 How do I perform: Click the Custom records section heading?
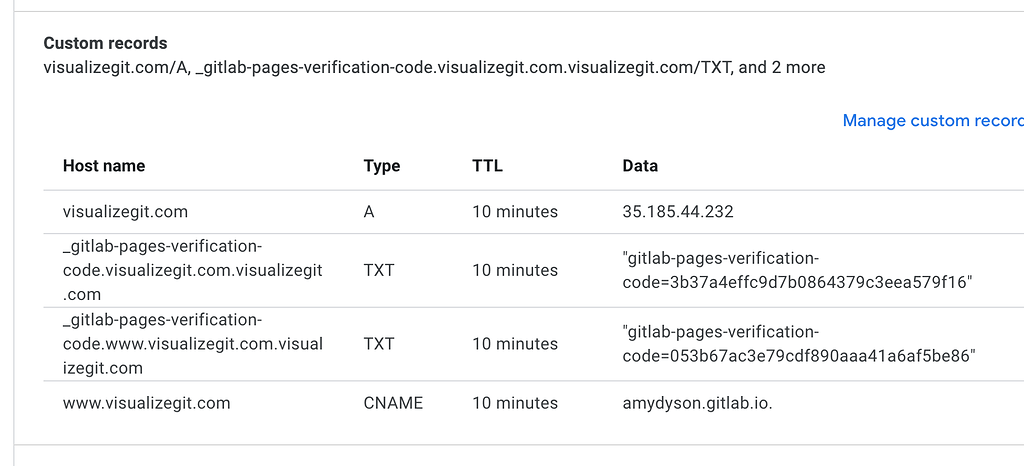pyautogui.click(x=105, y=44)
